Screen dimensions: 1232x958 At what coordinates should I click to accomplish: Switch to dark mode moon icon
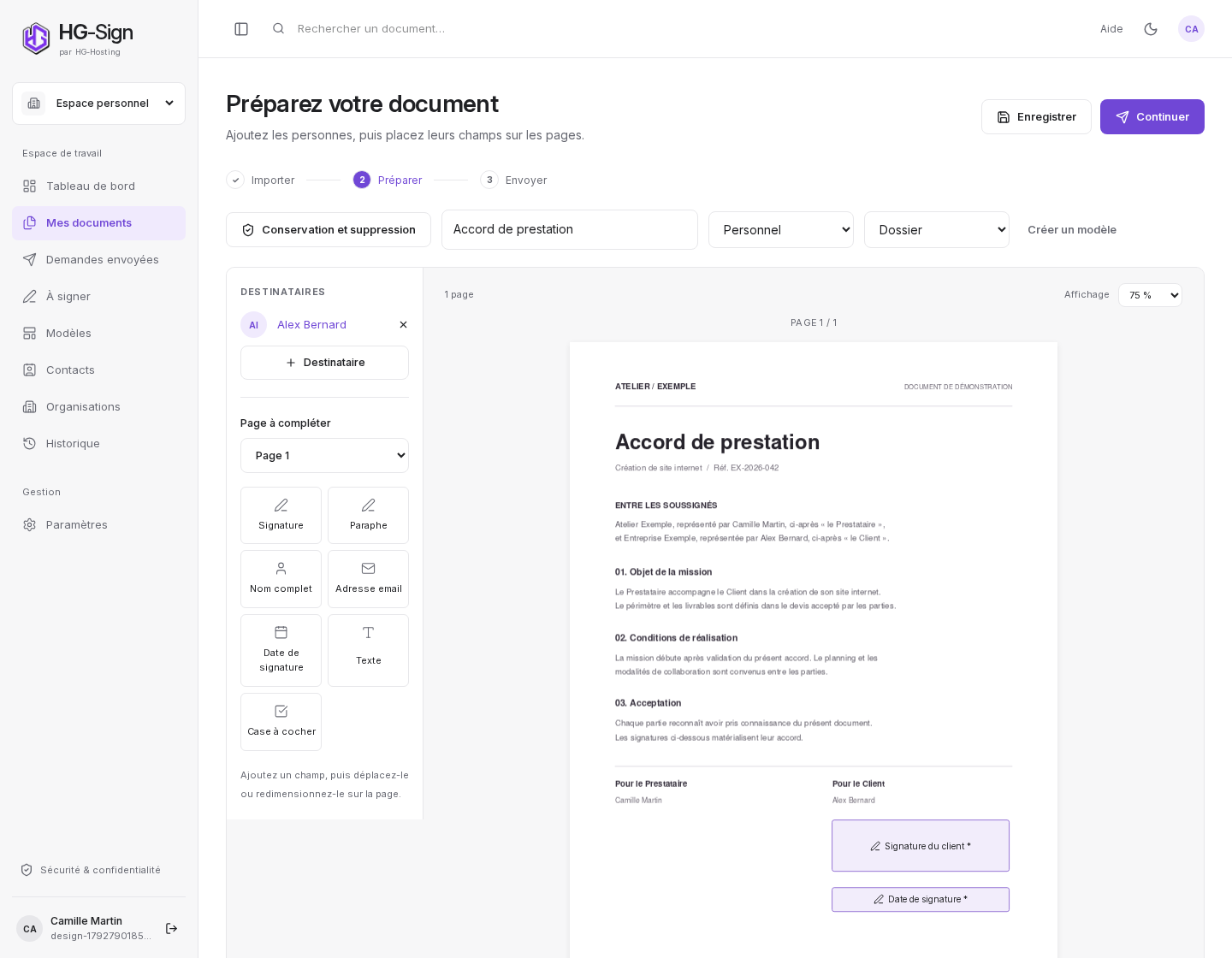click(x=1151, y=29)
